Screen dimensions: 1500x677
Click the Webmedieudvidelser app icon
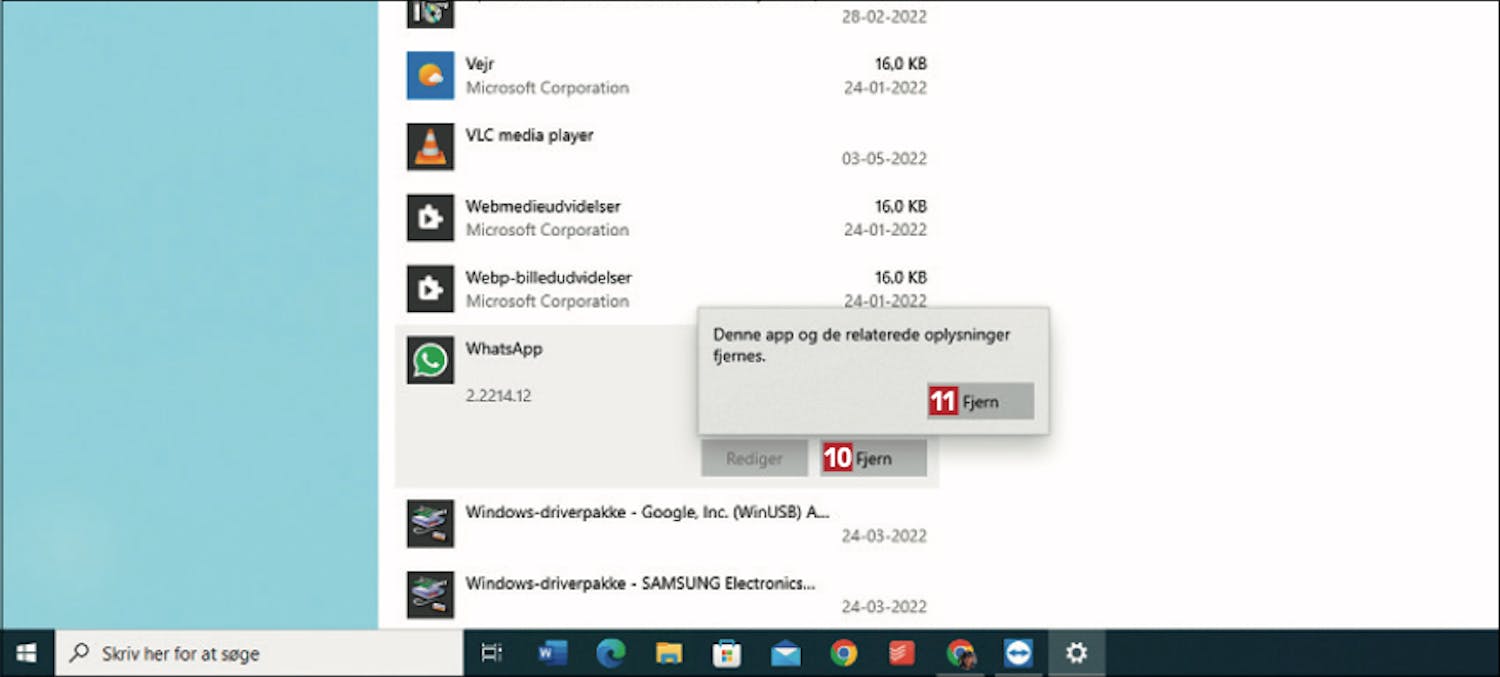[430, 218]
